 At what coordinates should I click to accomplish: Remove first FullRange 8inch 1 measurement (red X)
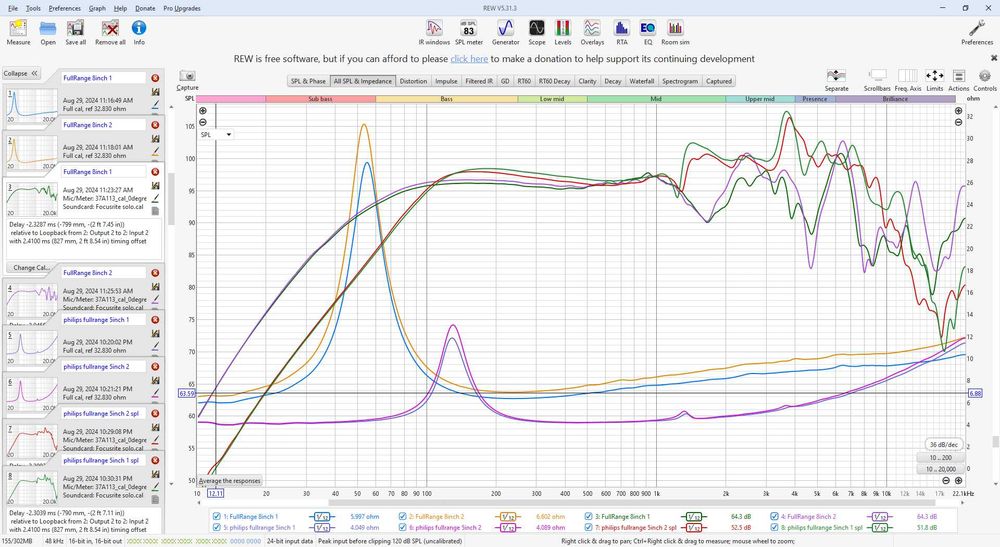coord(155,78)
